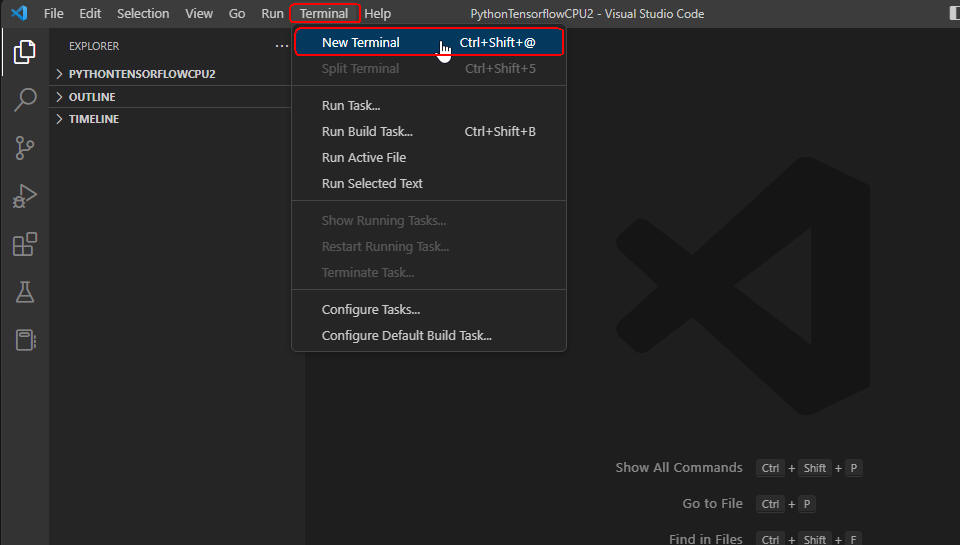Open Source Control view icon
This screenshot has height=545, width=960.
pos(24,148)
